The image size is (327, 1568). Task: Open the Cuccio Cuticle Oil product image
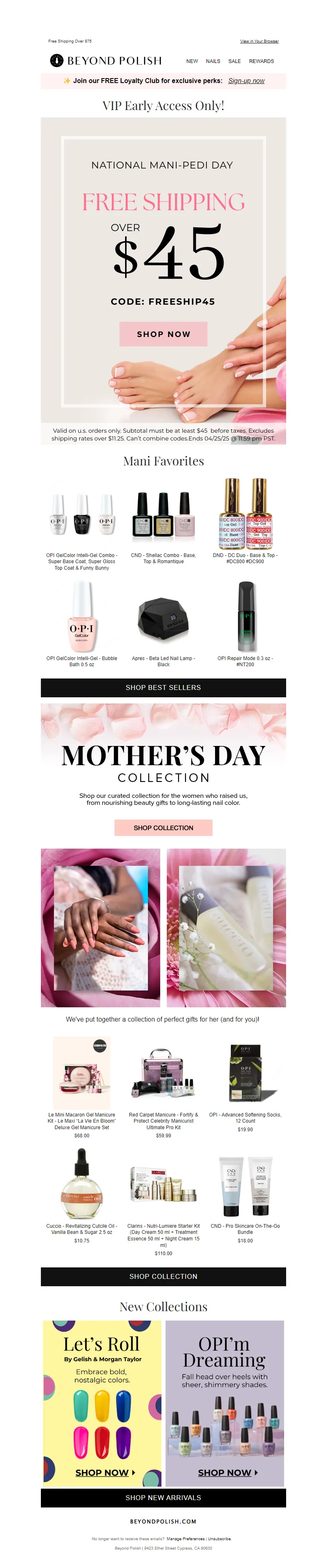[81, 1184]
